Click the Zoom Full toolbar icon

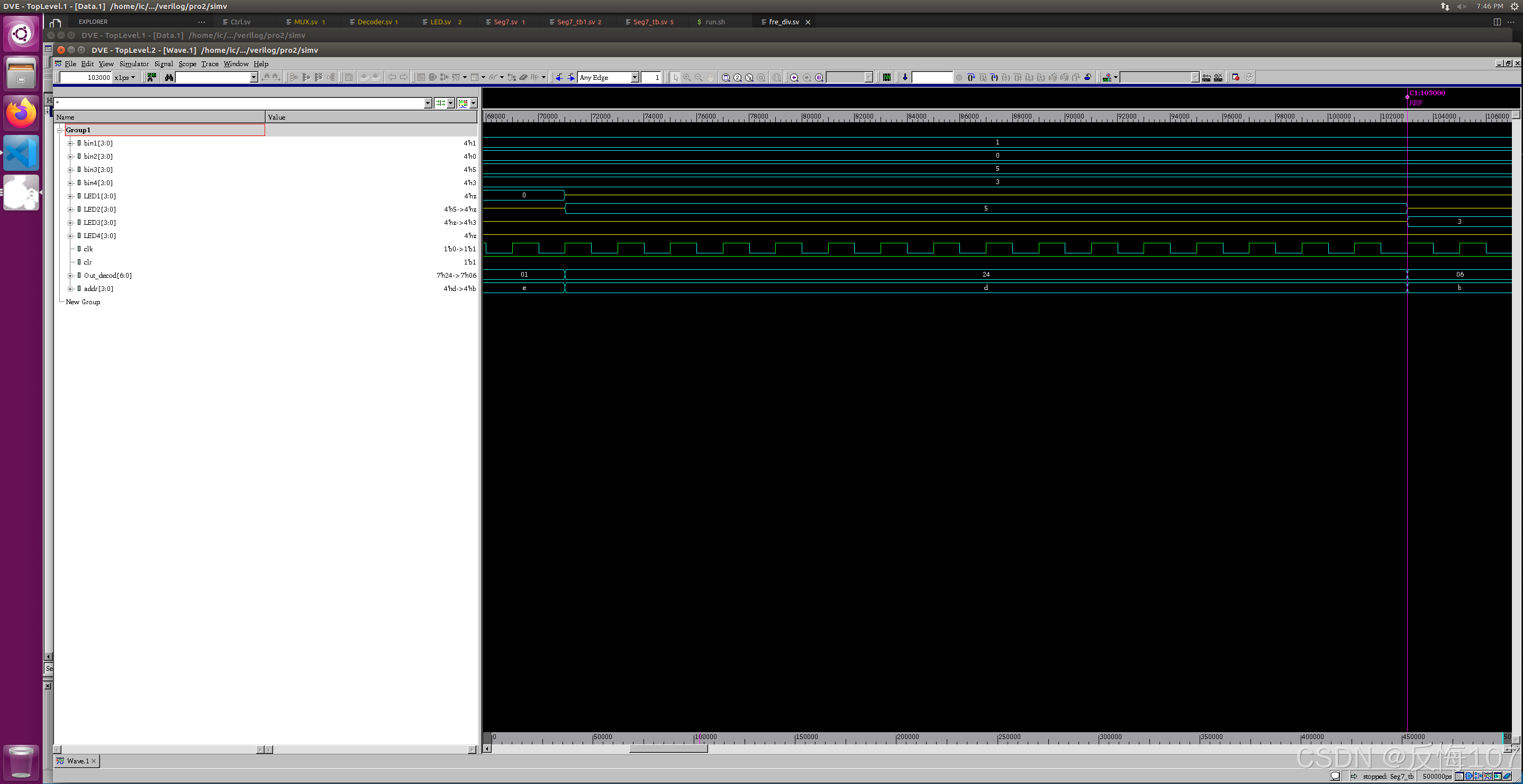click(x=726, y=77)
